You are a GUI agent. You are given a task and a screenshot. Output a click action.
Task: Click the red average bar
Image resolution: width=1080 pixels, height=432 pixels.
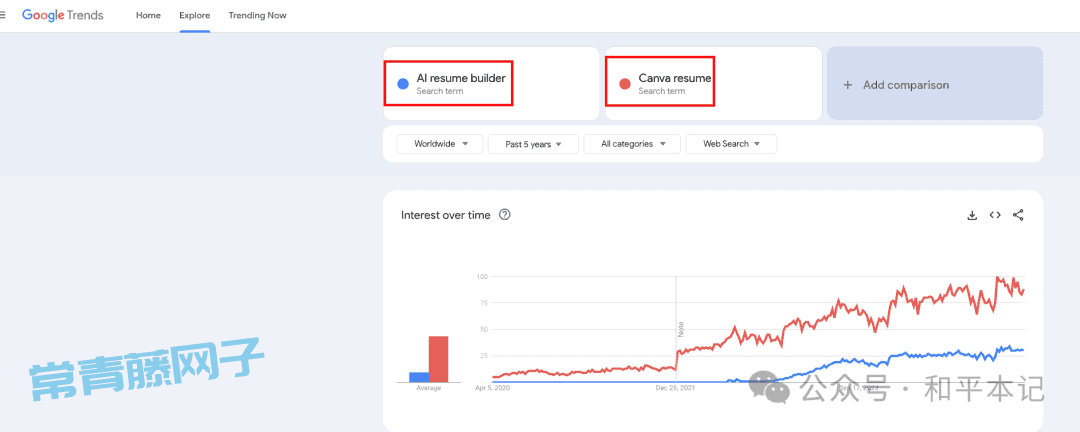pyautogui.click(x=439, y=359)
